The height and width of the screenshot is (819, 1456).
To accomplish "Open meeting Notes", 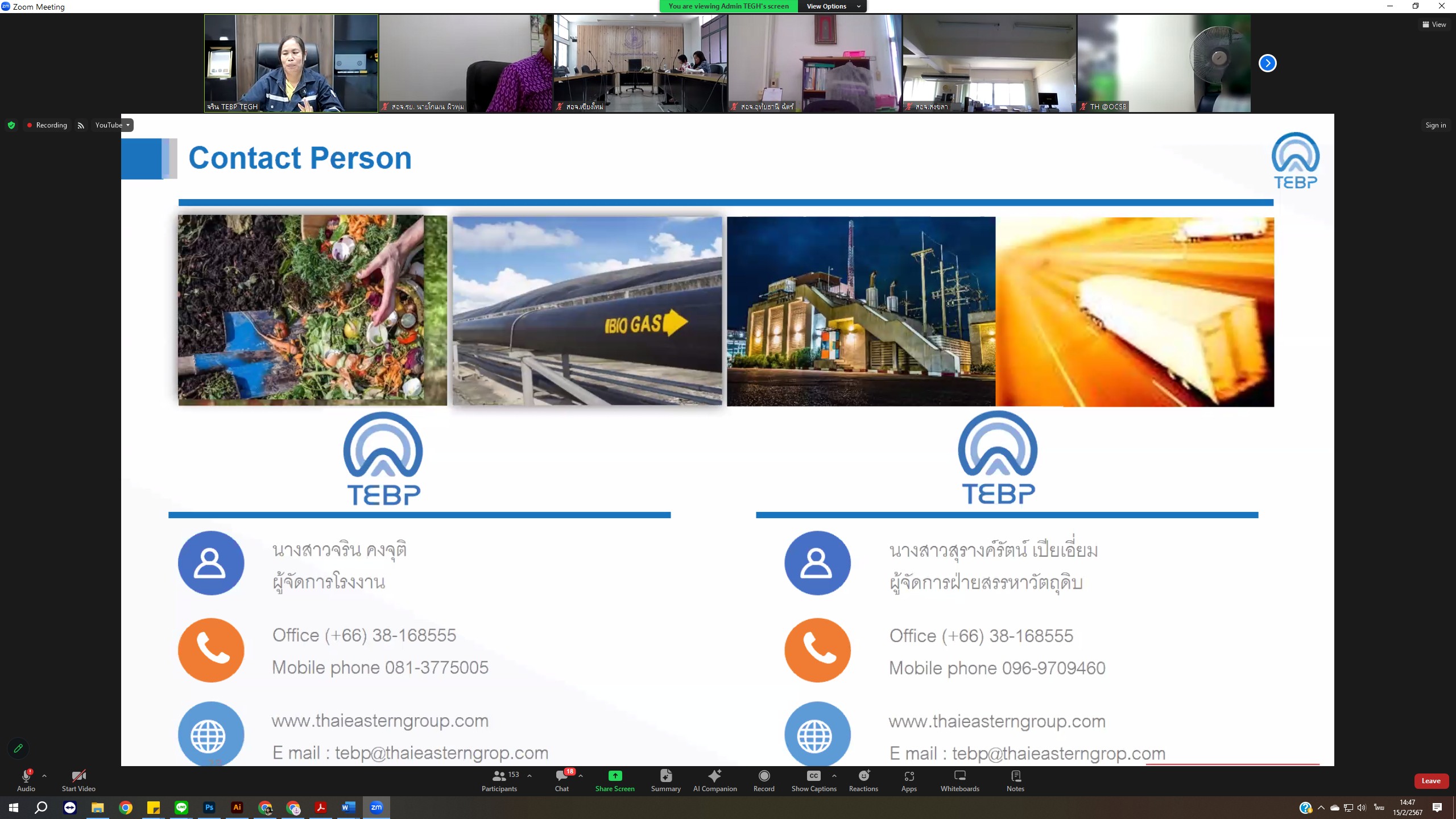I will click(x=1015, y=780).
